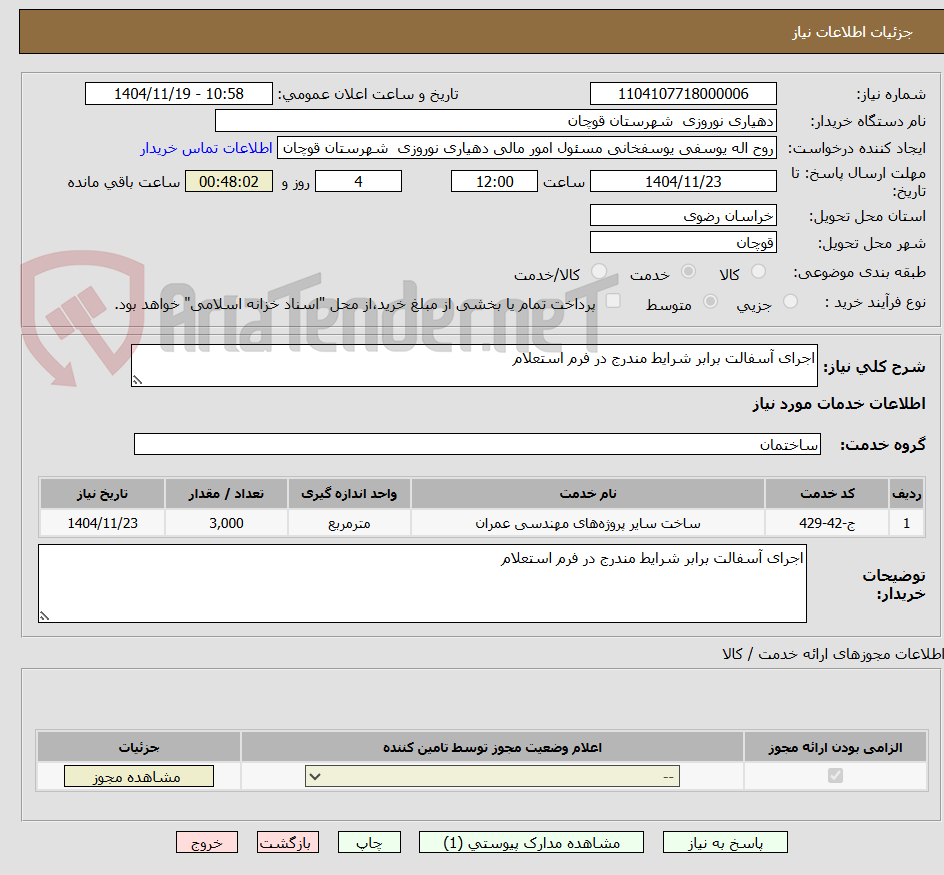Click the نام دستگاه خریدار field
This screenshot has width=944, height=875.
pos(495,121)
